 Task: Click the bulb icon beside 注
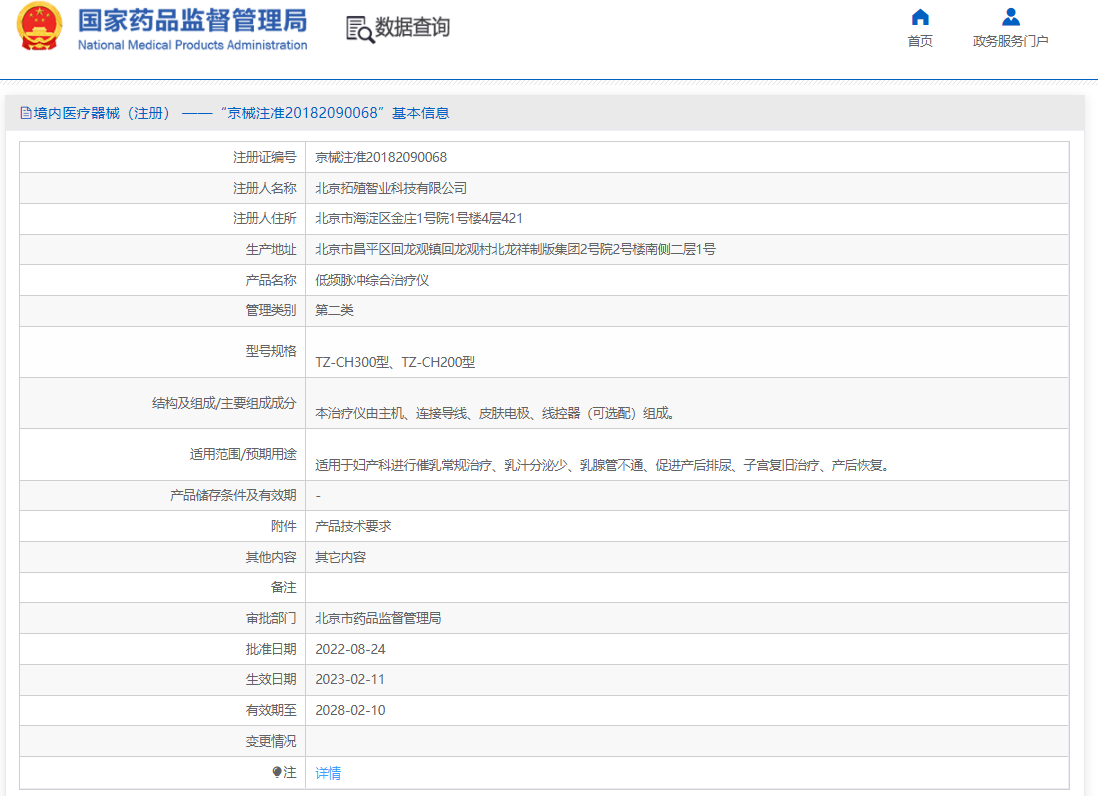277,772
